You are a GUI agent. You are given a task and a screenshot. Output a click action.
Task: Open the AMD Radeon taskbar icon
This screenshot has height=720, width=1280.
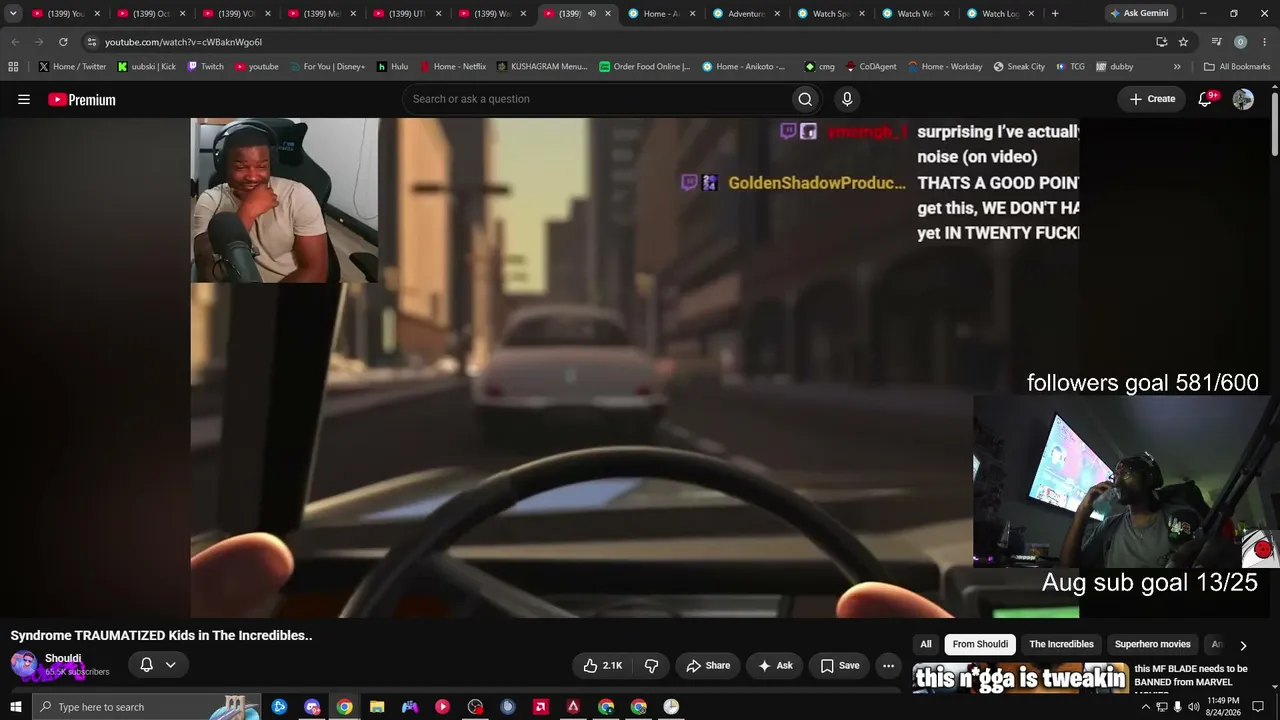[x=541, y=707]
